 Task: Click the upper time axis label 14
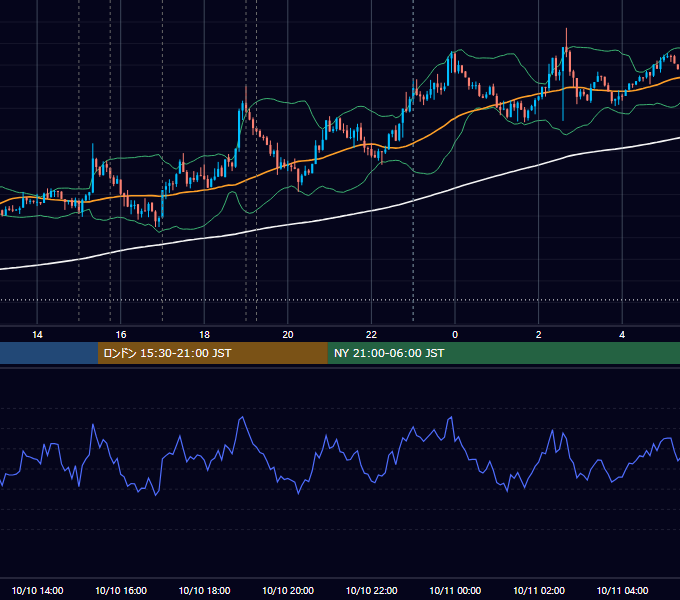tap(37, 335)
